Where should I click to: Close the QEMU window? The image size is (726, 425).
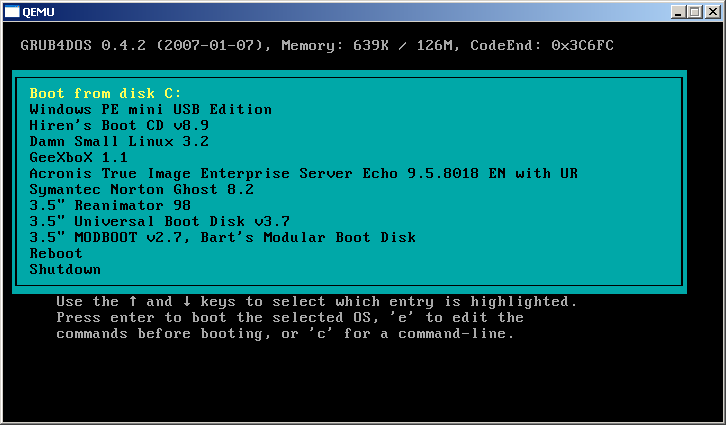click(x=712, y=12)
